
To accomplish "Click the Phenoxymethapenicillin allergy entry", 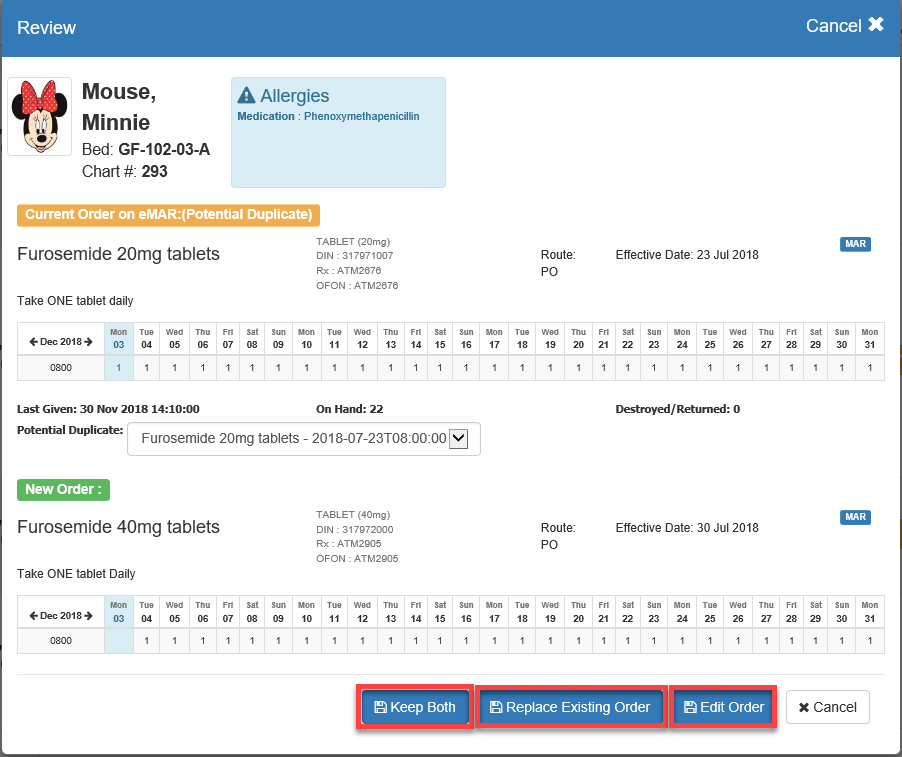I will point(360,117).
